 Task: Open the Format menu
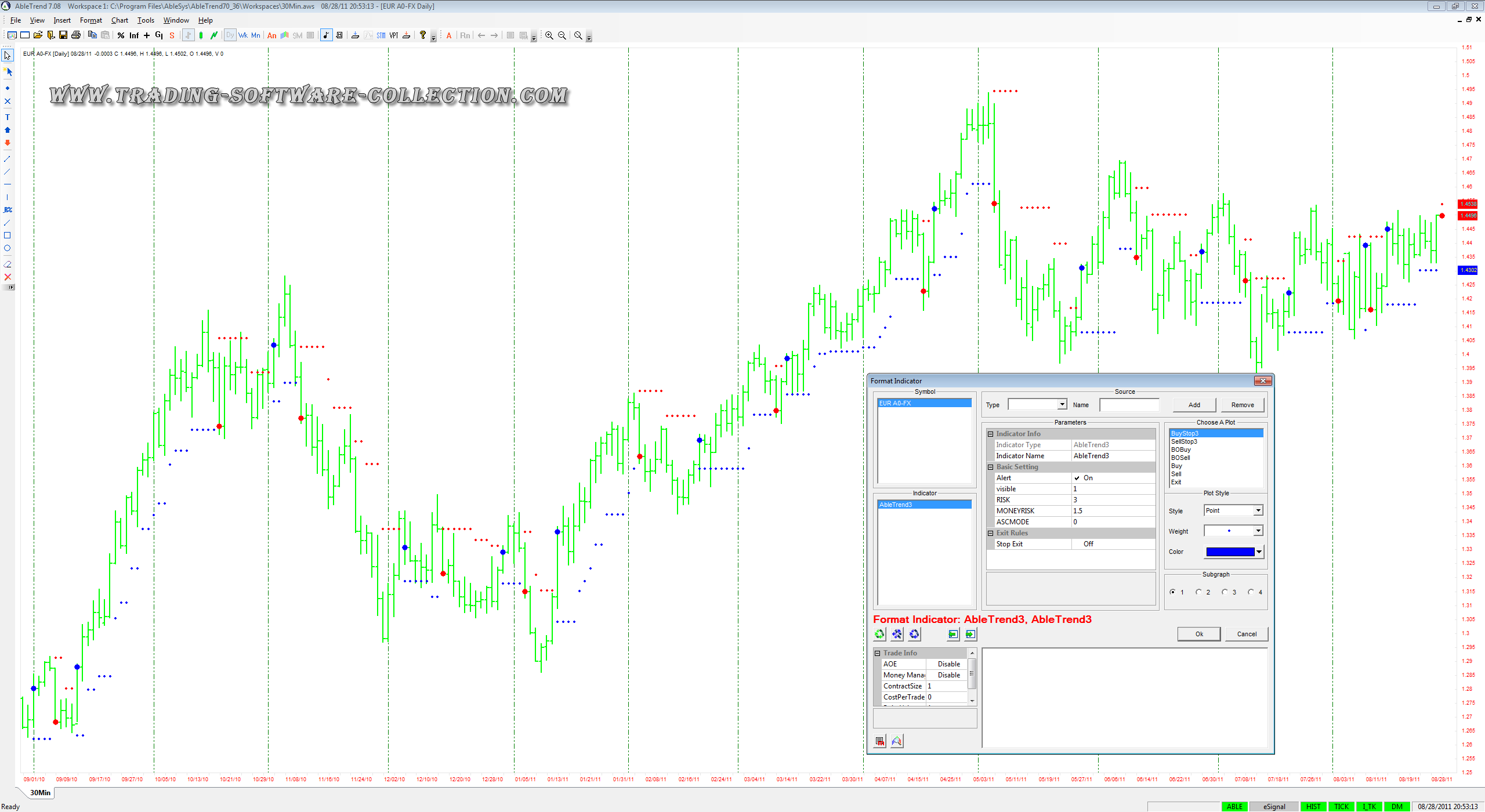(x=90, y=20)
